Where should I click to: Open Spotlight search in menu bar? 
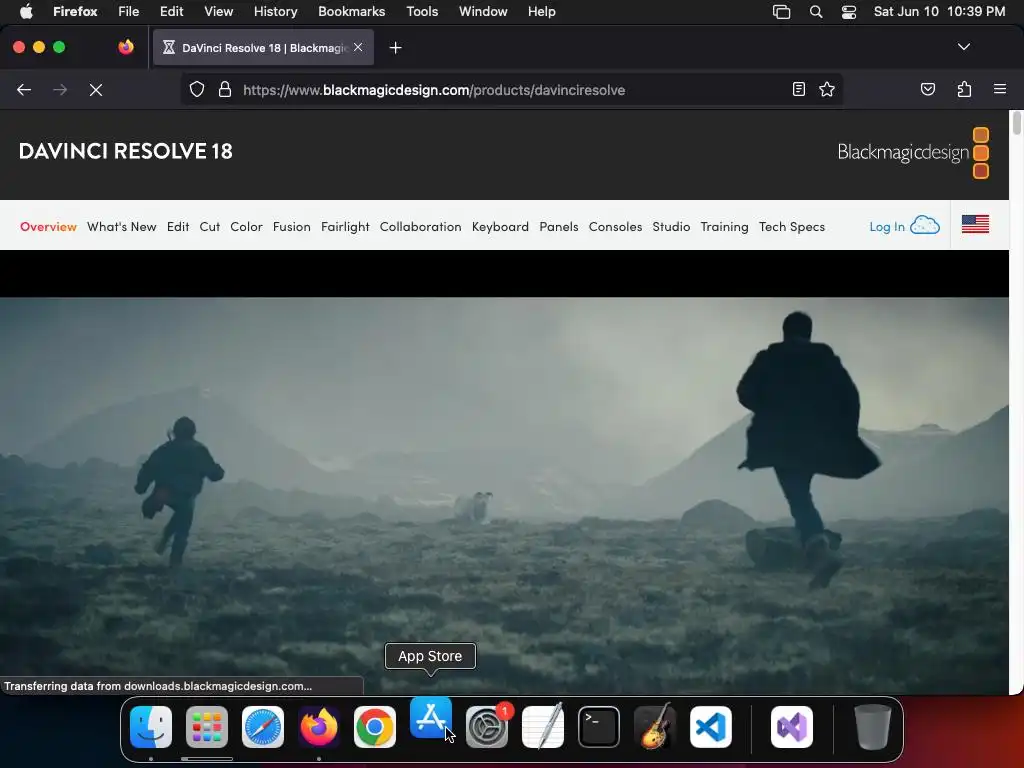click(x=816, y=12)
